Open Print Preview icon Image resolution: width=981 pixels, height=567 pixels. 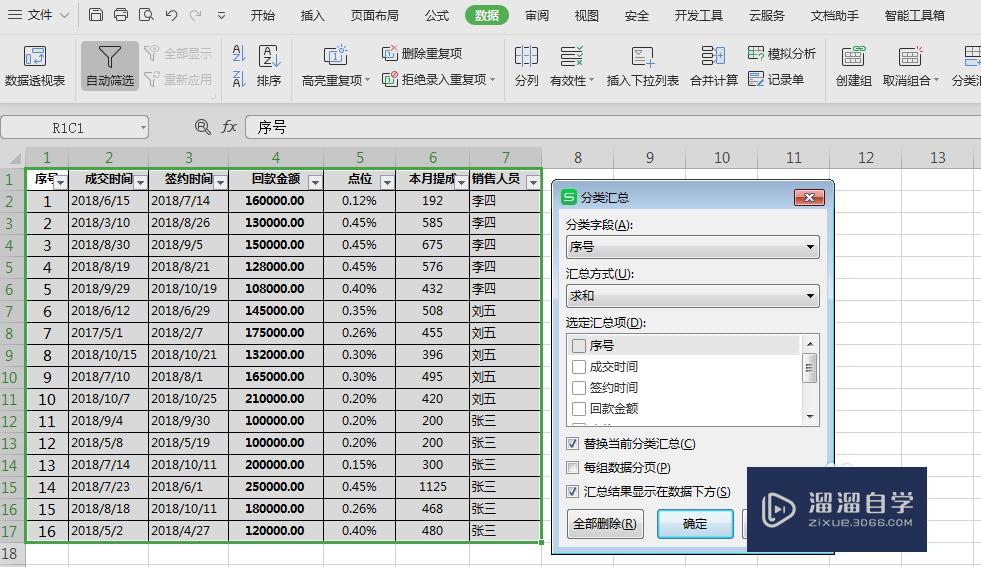pos(146,14)
